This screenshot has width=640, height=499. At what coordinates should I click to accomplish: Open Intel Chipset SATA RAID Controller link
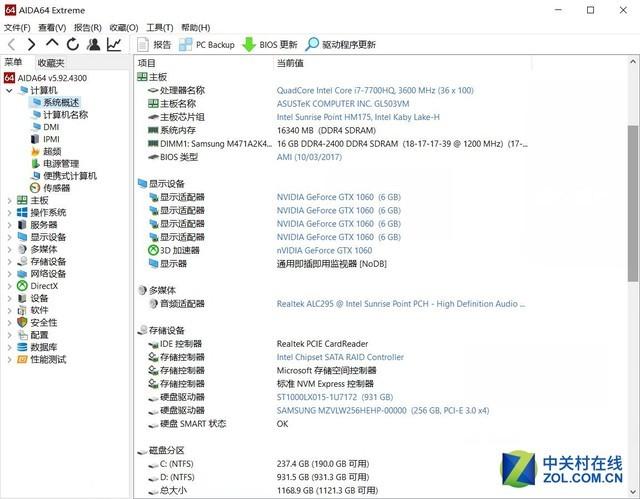340,357
